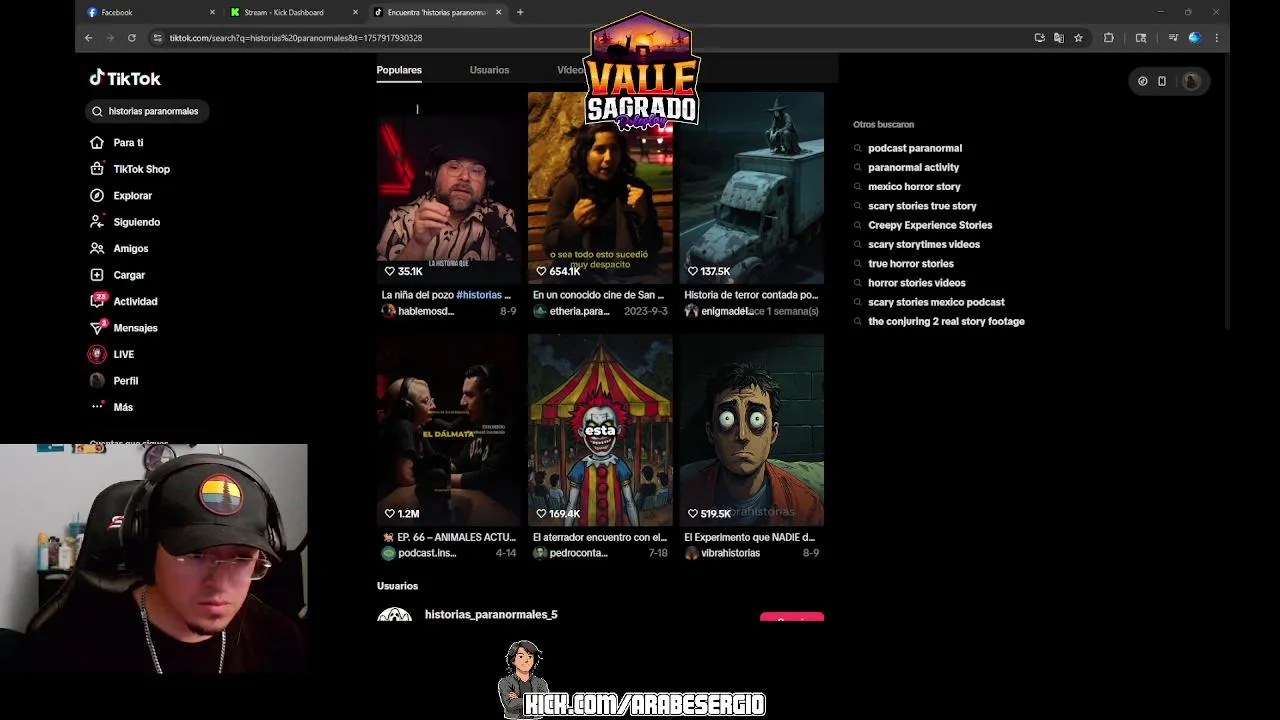Search suggestion Creepy Experience Stories
This screenshot has width=1280, height=720.
(x=930, y=225)
